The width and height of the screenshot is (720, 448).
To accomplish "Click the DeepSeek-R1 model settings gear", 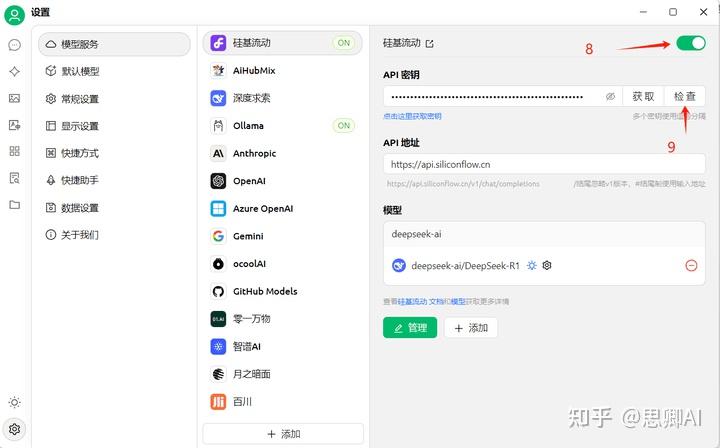I will pyautogui.click(x=547, y=265).
